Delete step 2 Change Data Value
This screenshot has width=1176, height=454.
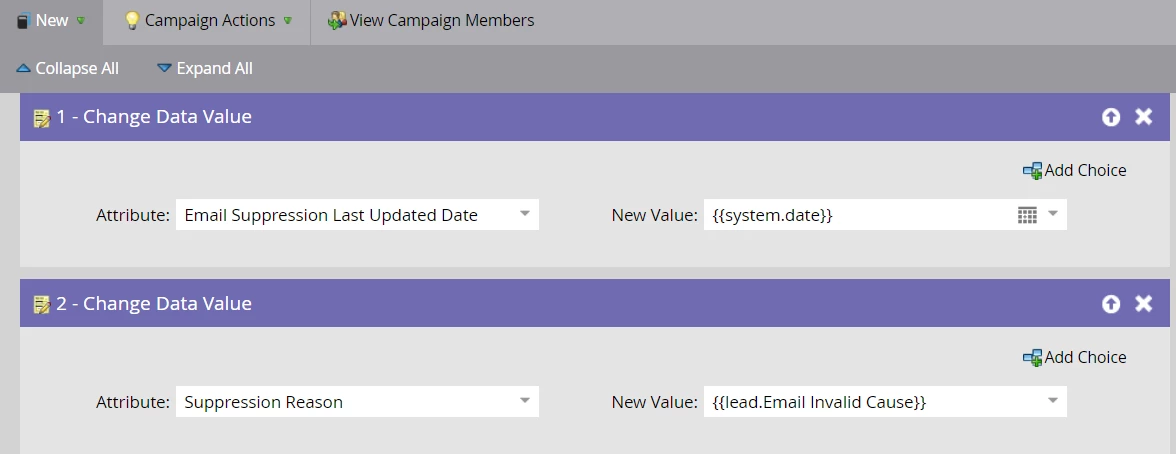[x=1144, y=304]
